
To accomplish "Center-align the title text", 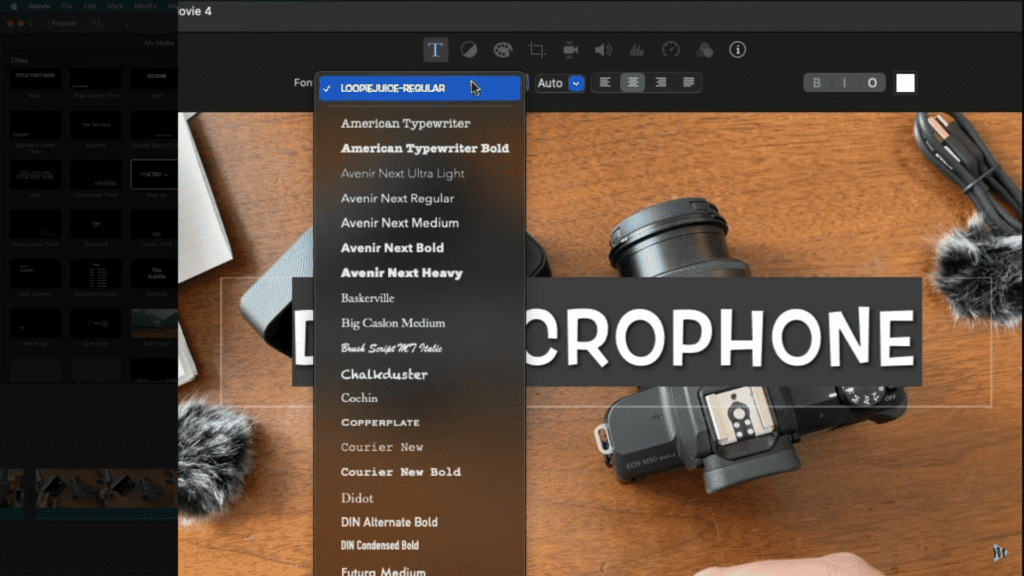I will tap(633, 82).
